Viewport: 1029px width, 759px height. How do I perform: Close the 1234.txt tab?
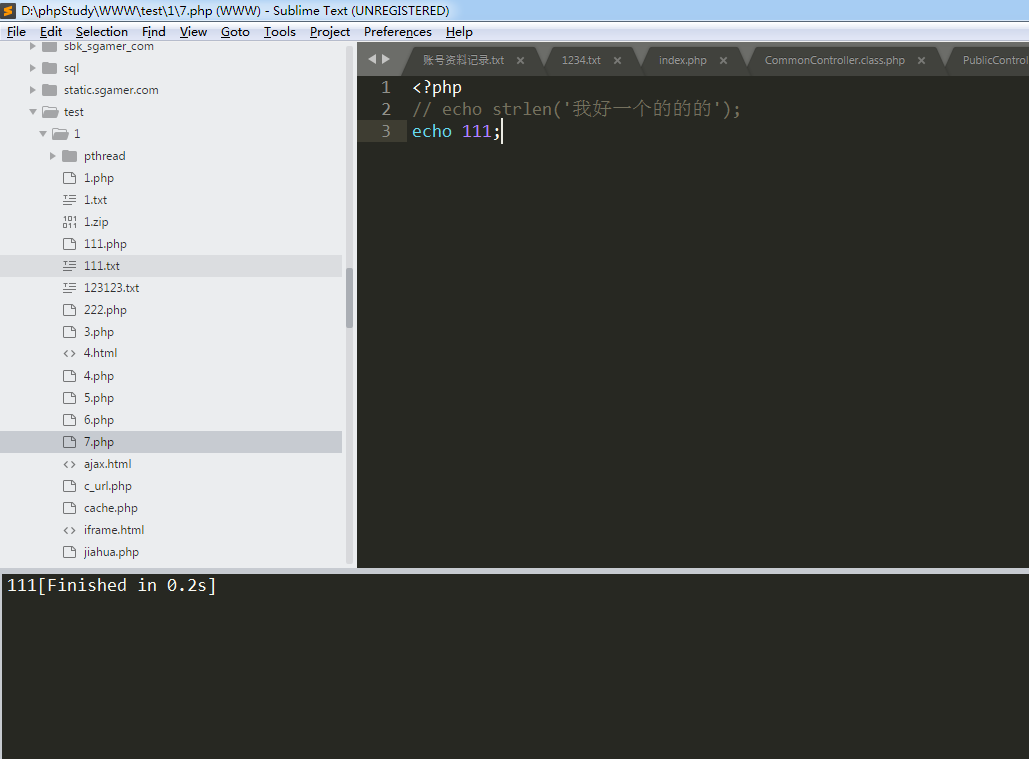coord(618,60)
